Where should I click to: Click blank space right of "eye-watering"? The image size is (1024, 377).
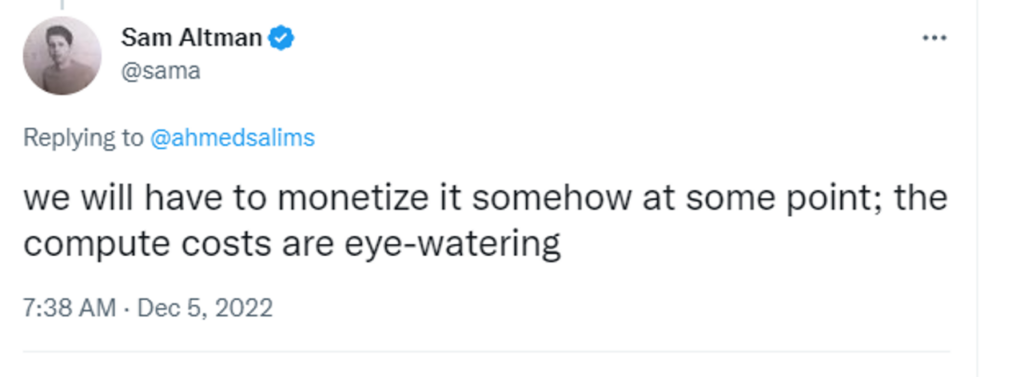click(x=751, y=246)
